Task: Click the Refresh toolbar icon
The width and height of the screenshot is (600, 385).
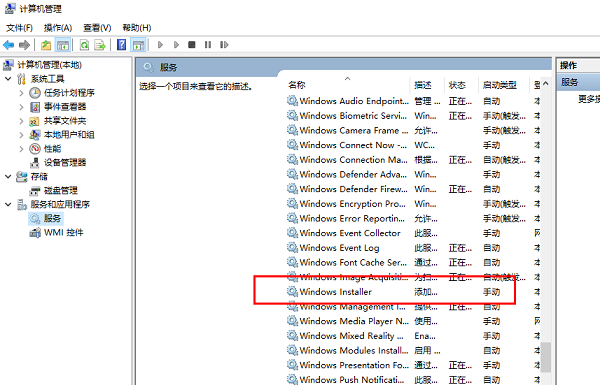Action: [x=84, y=45]
